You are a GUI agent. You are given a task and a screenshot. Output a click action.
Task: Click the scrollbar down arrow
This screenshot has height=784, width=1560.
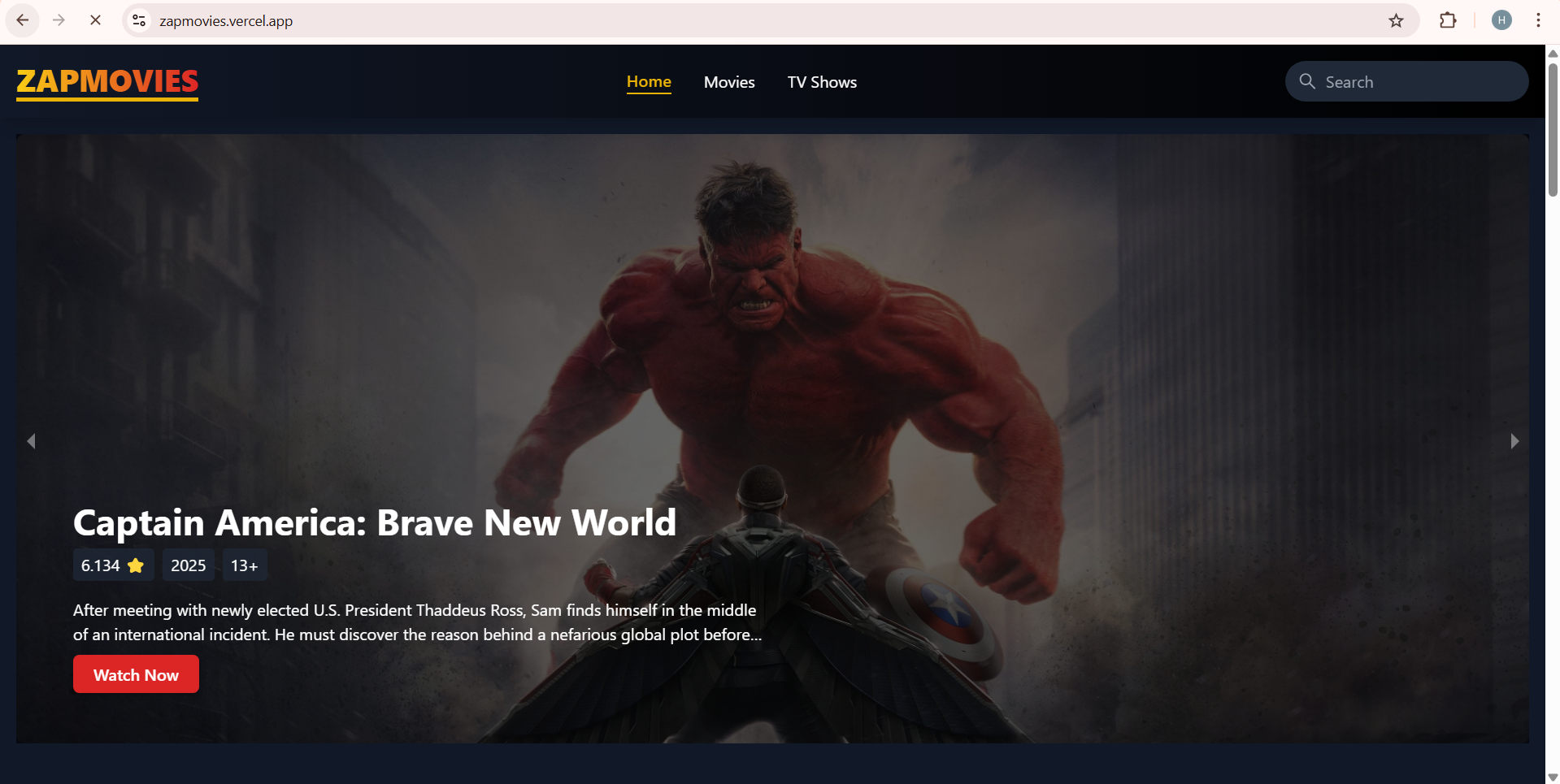tap(1553, 778)
